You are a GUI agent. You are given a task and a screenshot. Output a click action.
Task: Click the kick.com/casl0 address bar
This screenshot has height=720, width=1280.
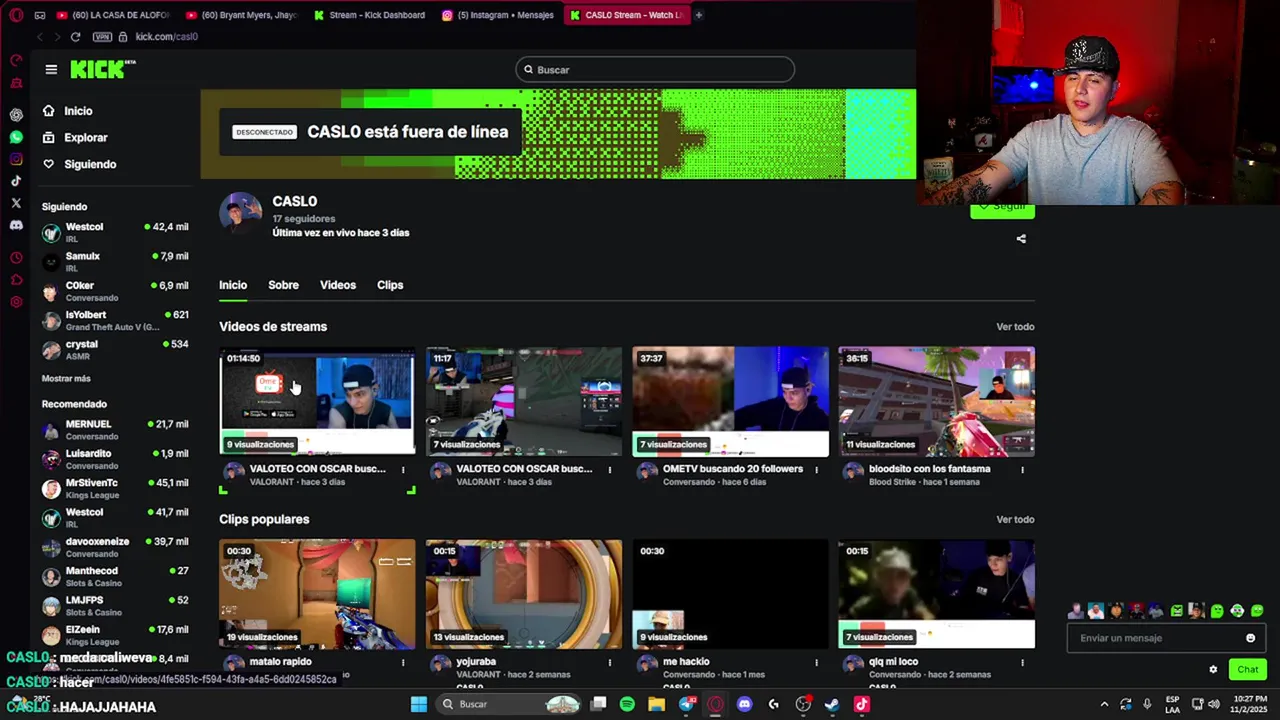[167, 37]
